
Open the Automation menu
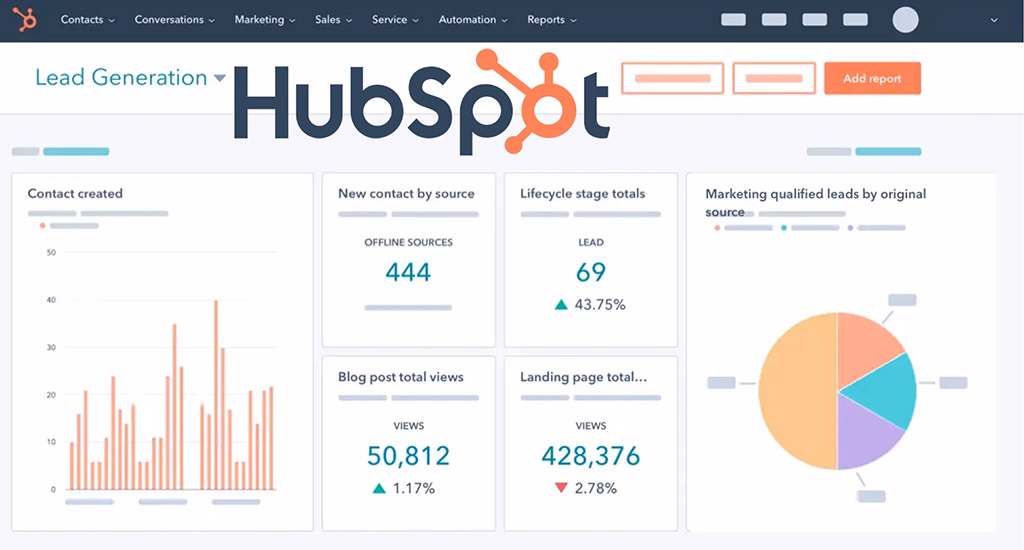[x=473, y=20]
